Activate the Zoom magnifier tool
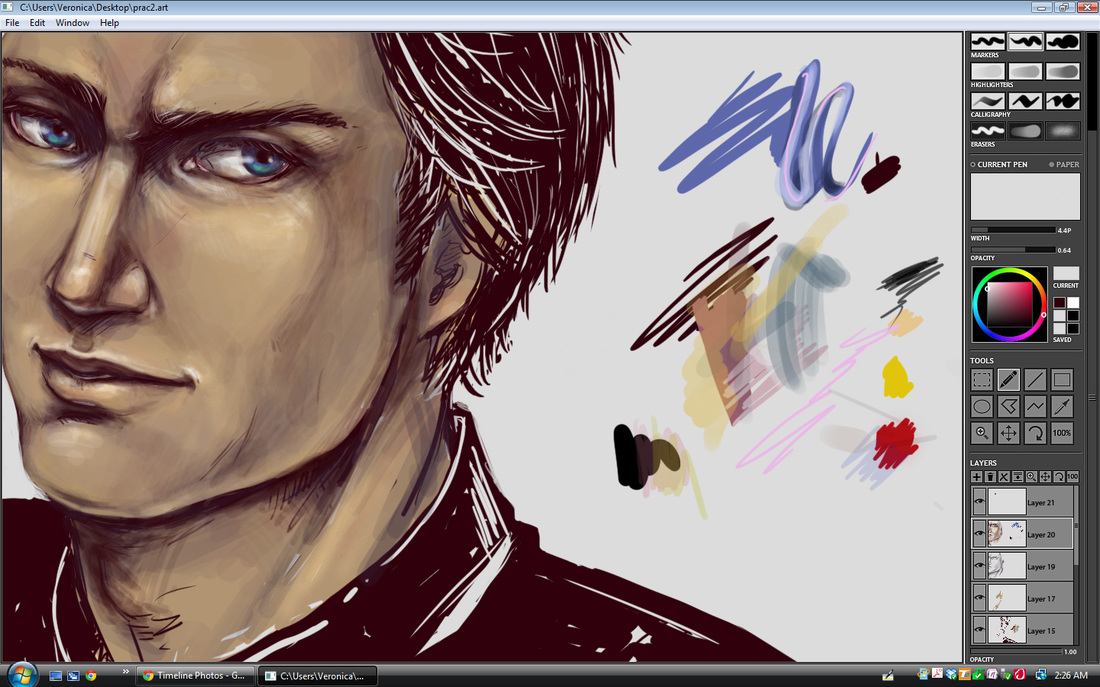The image size is (1100, 687). tap(982, 433)
